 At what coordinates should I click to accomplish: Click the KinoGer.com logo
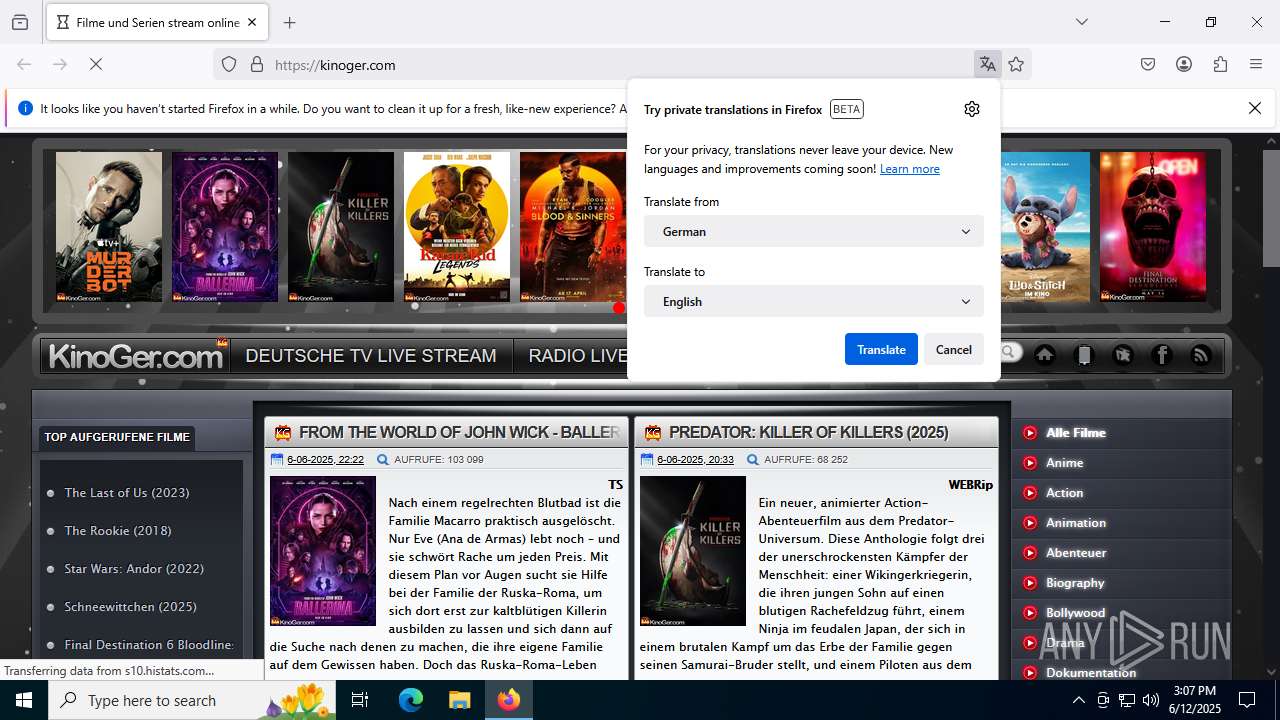click(135, 356)
